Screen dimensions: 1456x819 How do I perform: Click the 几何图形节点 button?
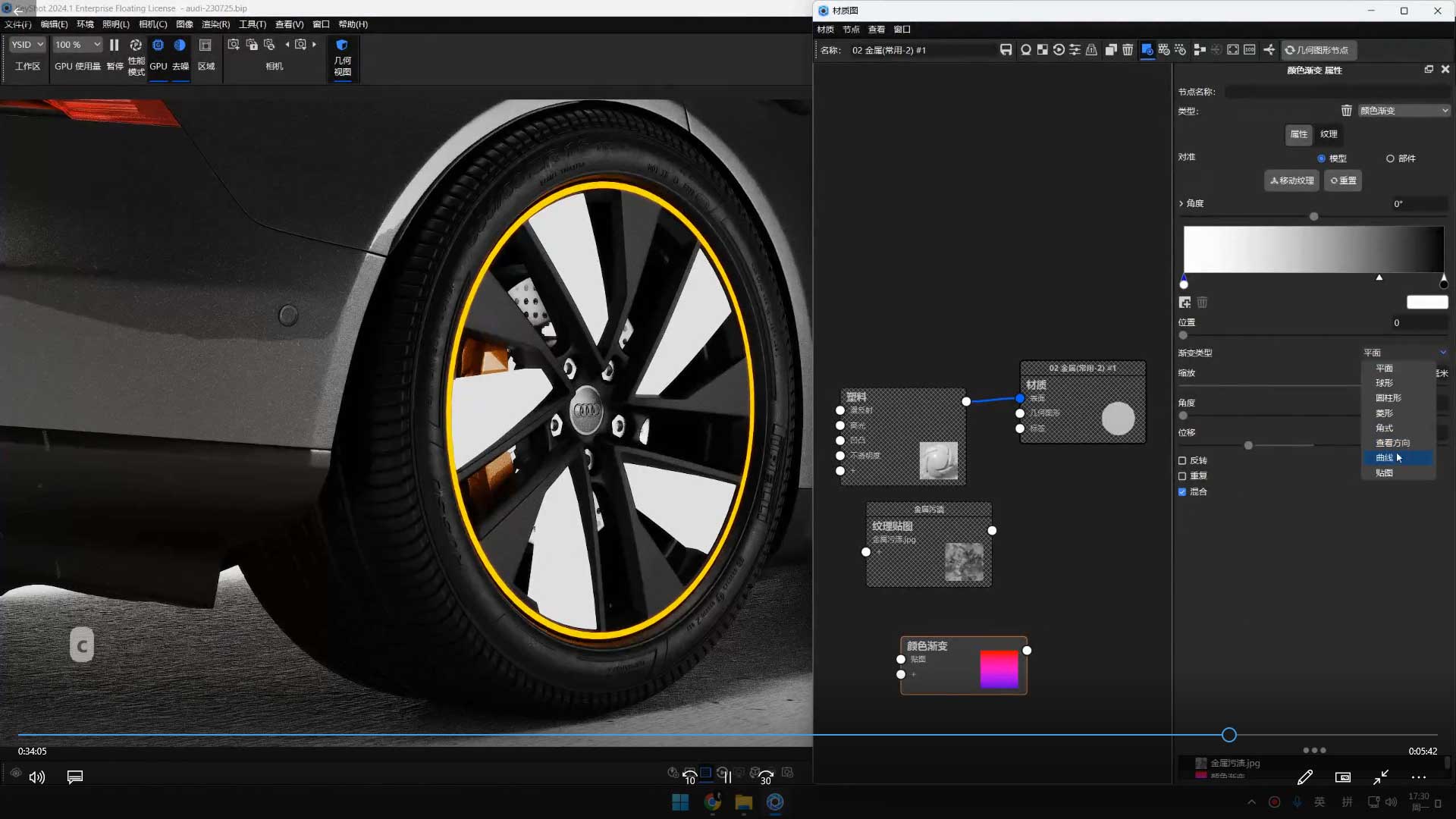pyautogui.click(x=1319, y=50)
